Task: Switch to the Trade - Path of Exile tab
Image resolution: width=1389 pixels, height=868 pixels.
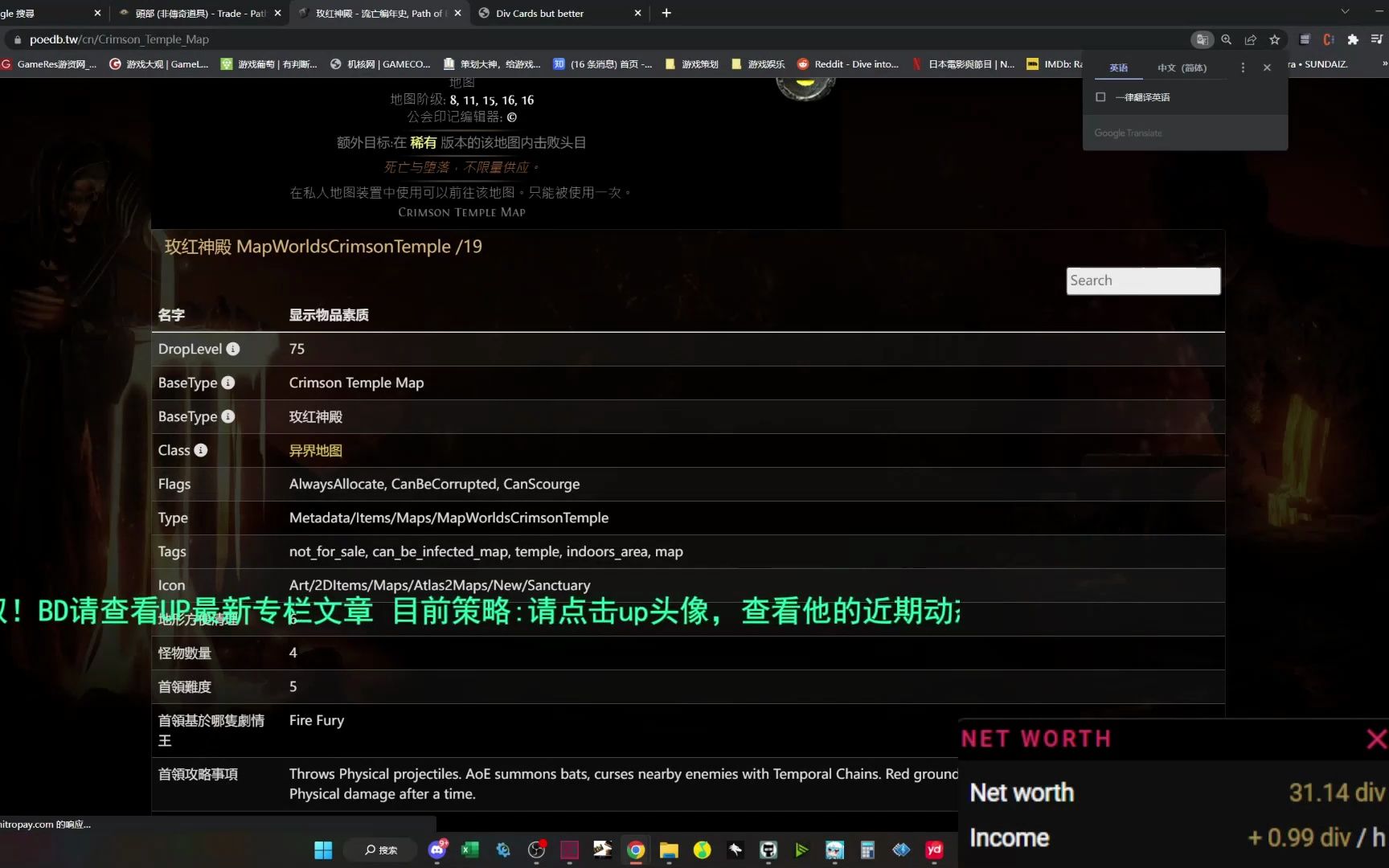Action: (199, 13)
